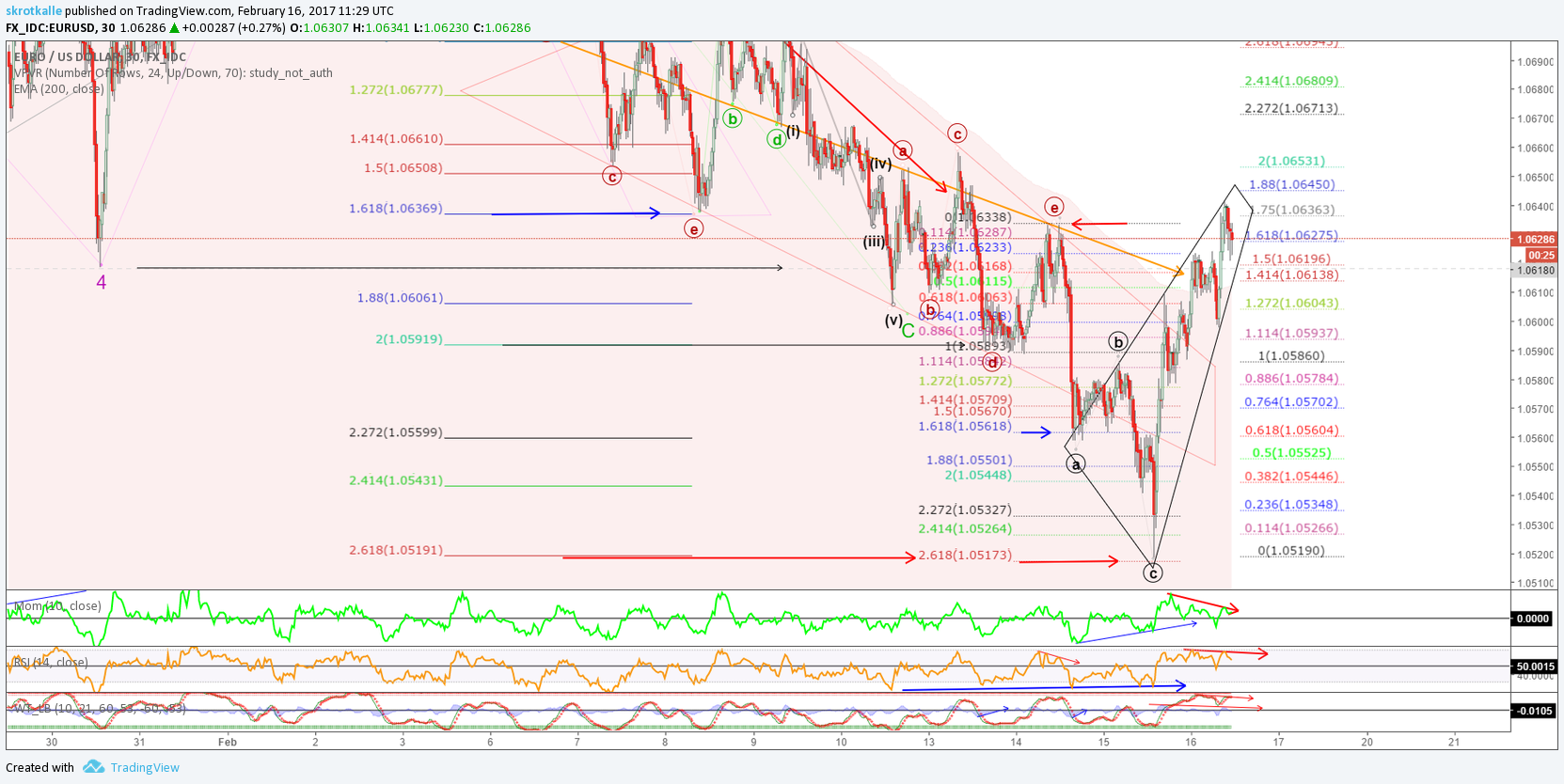The width and height of the screenshot is (1564, 784).
Task: Click the Feb label on the date axis
Action: coord(227,742)
